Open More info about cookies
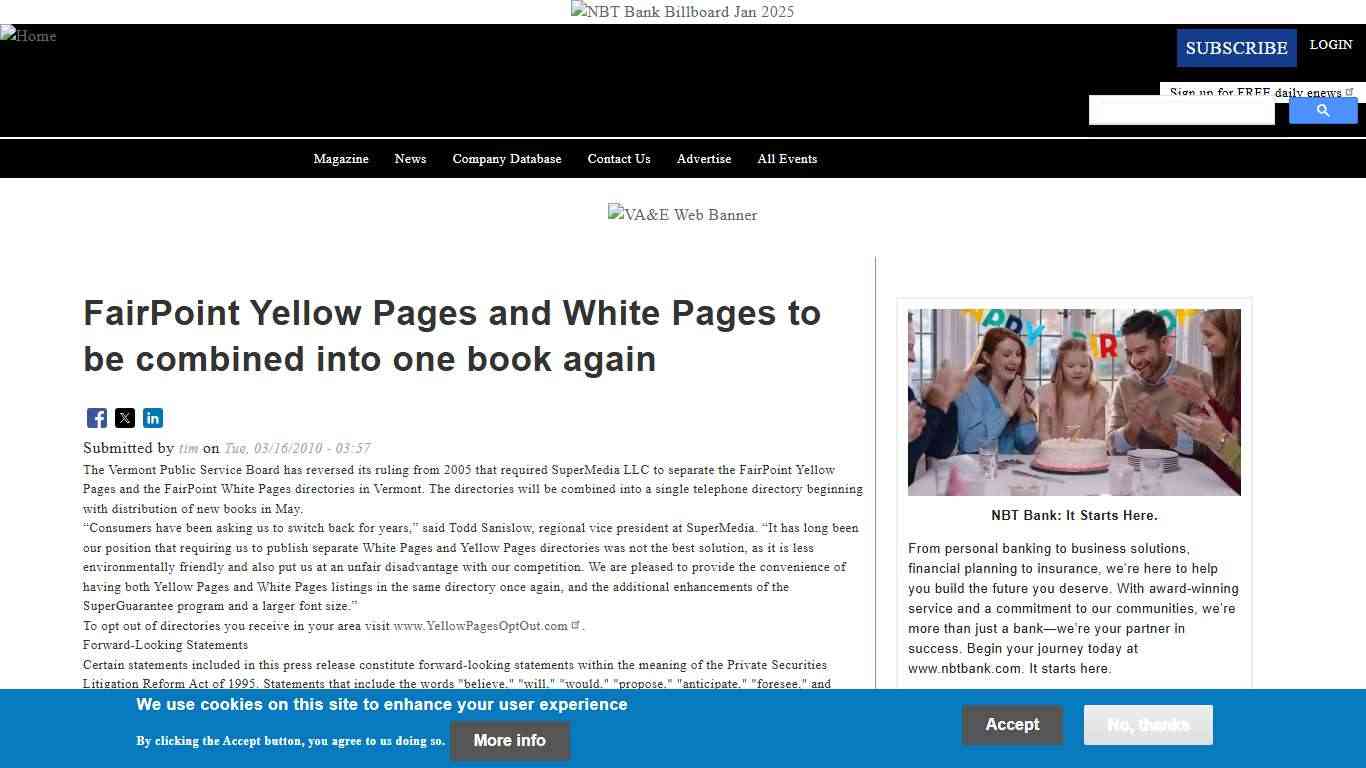1366x768 pixels. pyautogui.click(x=509, y=740)
